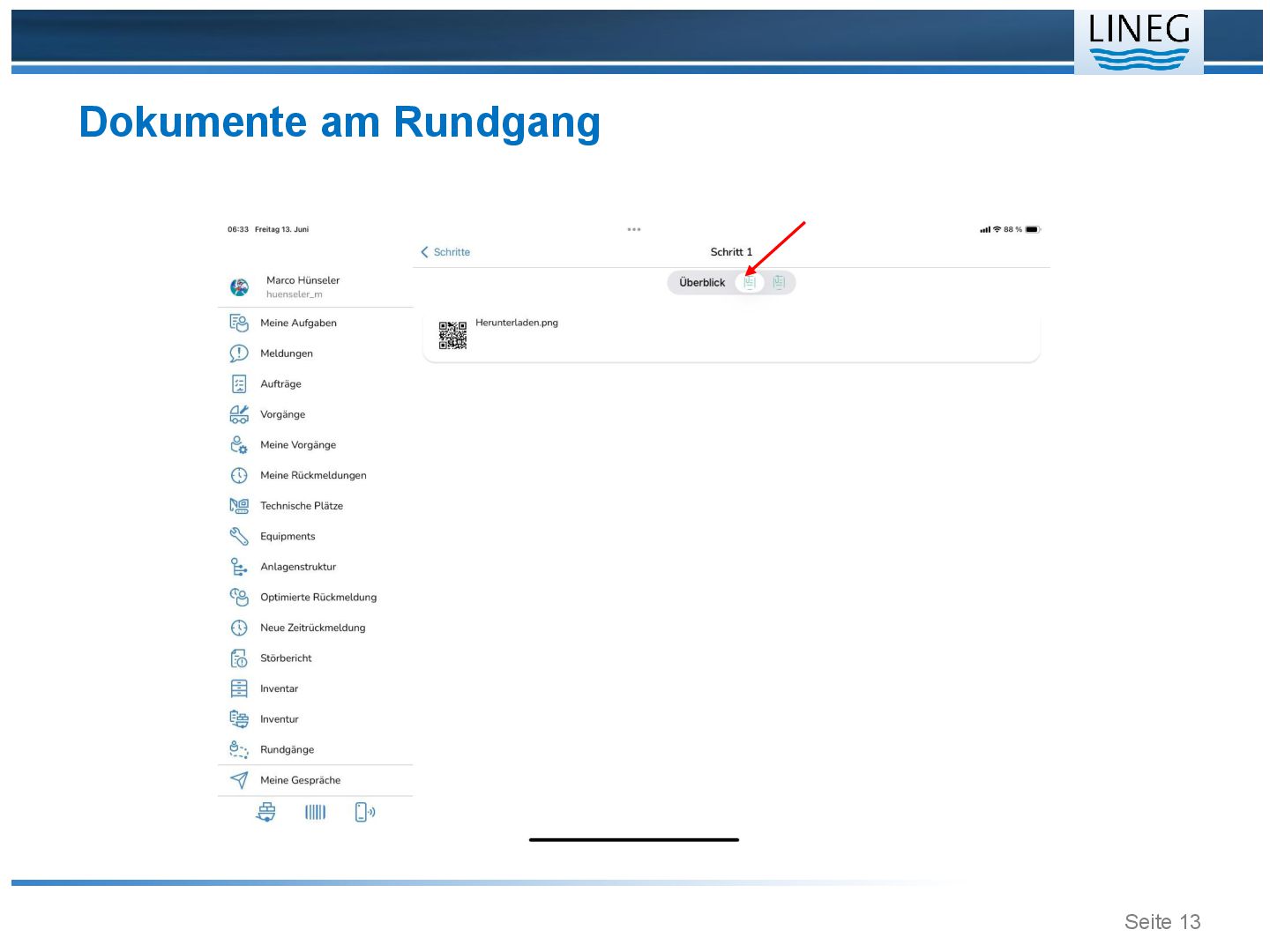The width and height of the screenshot is (1270, 952).
Task: Click the Meine Vorgänge person-gear icon
Action: (239, 444)
